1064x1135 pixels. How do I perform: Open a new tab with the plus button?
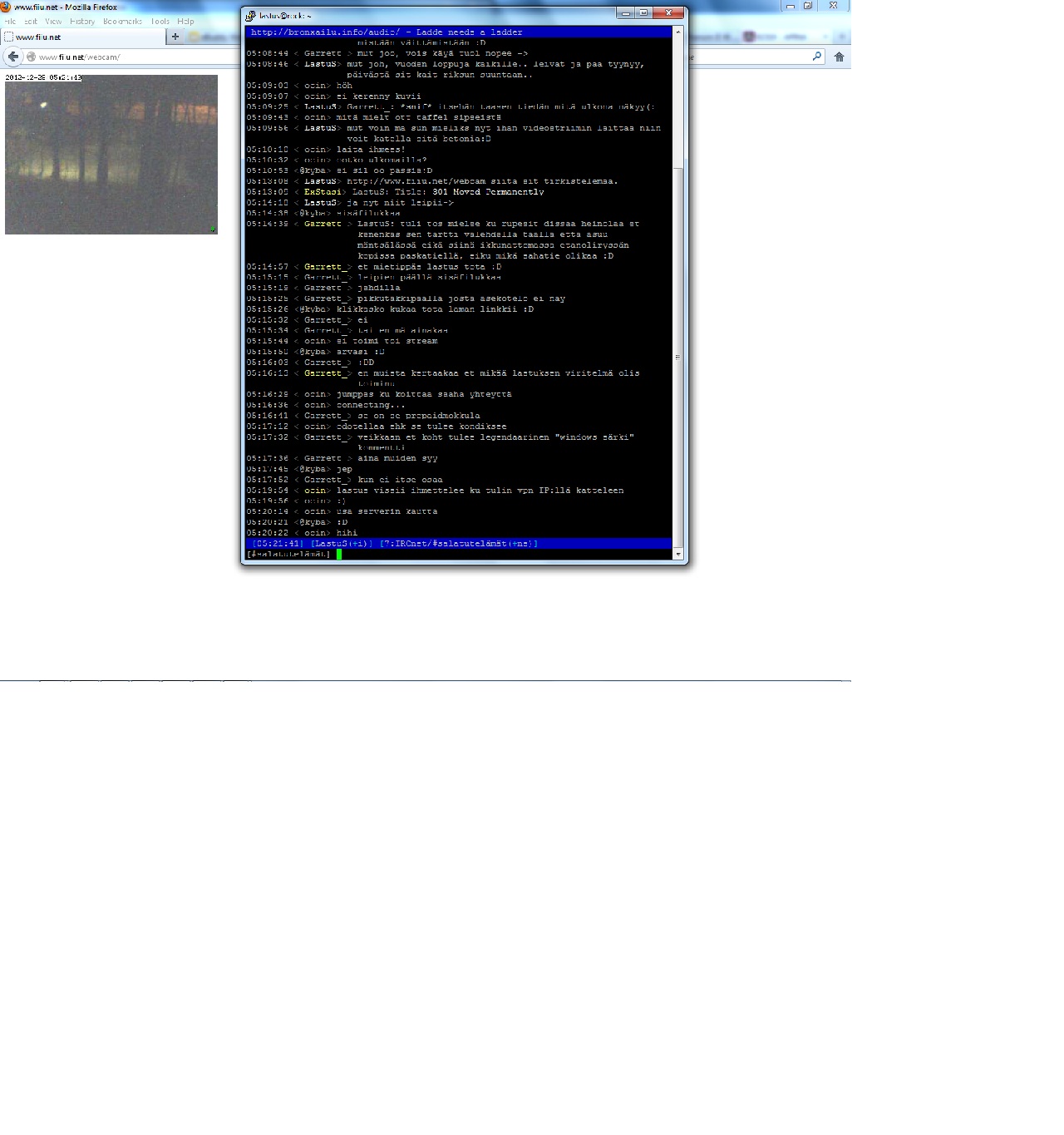click(x=175, y=37)
